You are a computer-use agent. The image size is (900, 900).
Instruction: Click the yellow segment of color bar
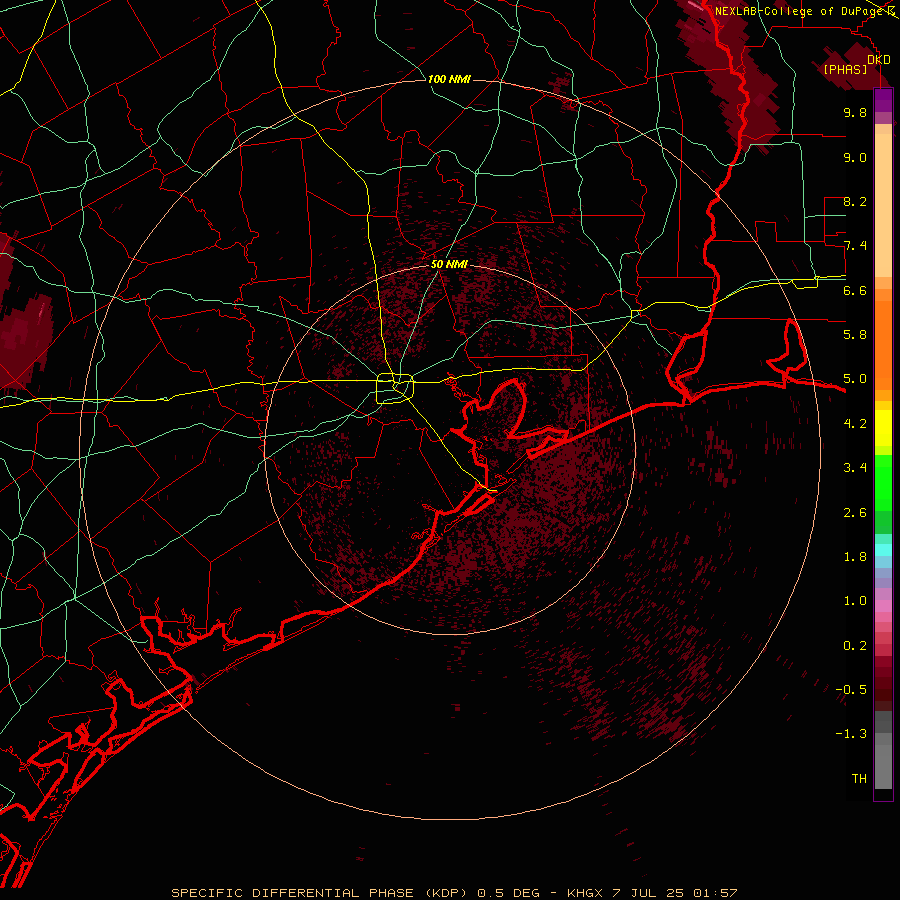point(883,428)
